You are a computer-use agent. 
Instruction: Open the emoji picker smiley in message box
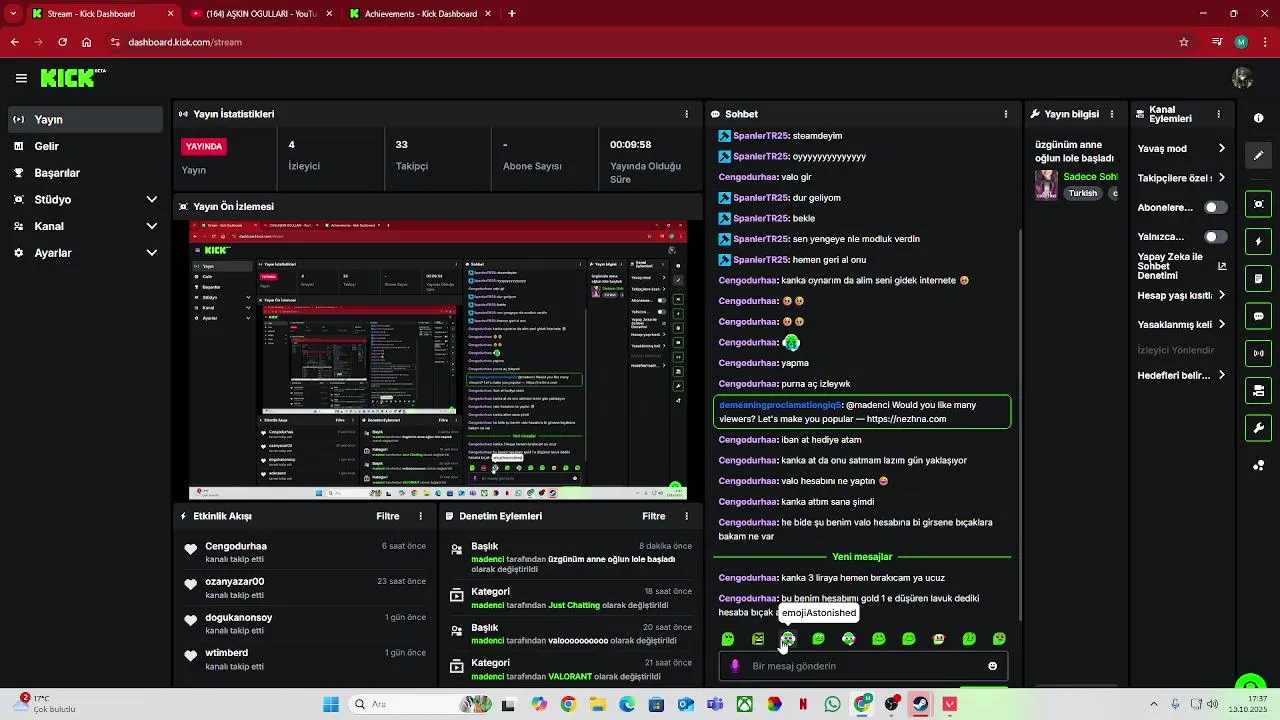(x=992, y=666)
